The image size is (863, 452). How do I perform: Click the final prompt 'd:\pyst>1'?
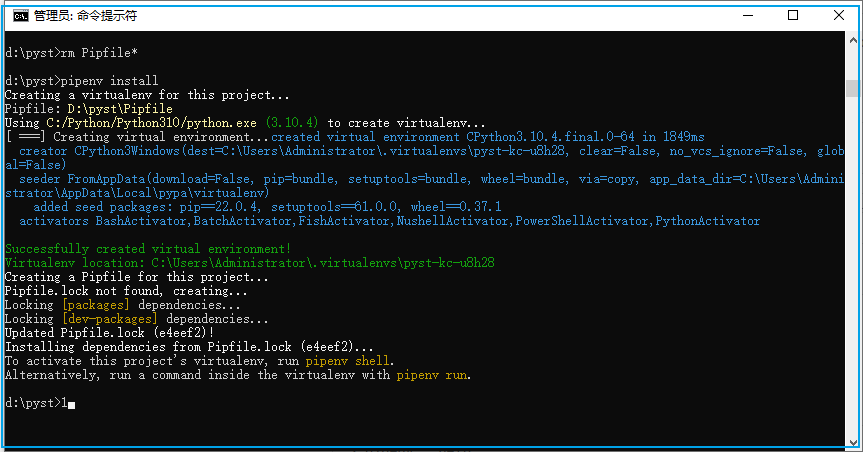pyautogui.click(x=36, y=403)
